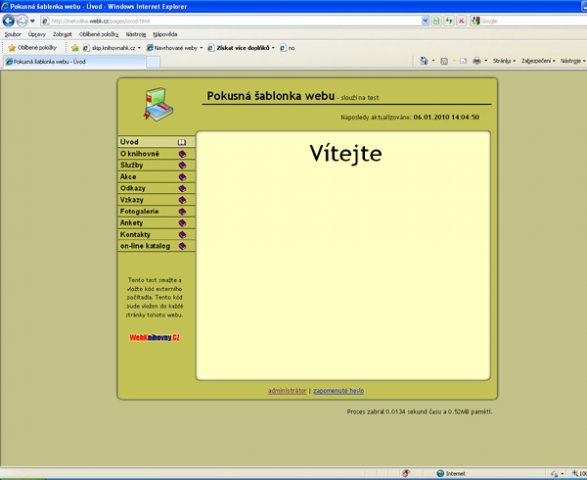This screenshot has height=480, width=587.
Task: Select the Pokusná šablonka webu tab
Action: coord(75,62)
